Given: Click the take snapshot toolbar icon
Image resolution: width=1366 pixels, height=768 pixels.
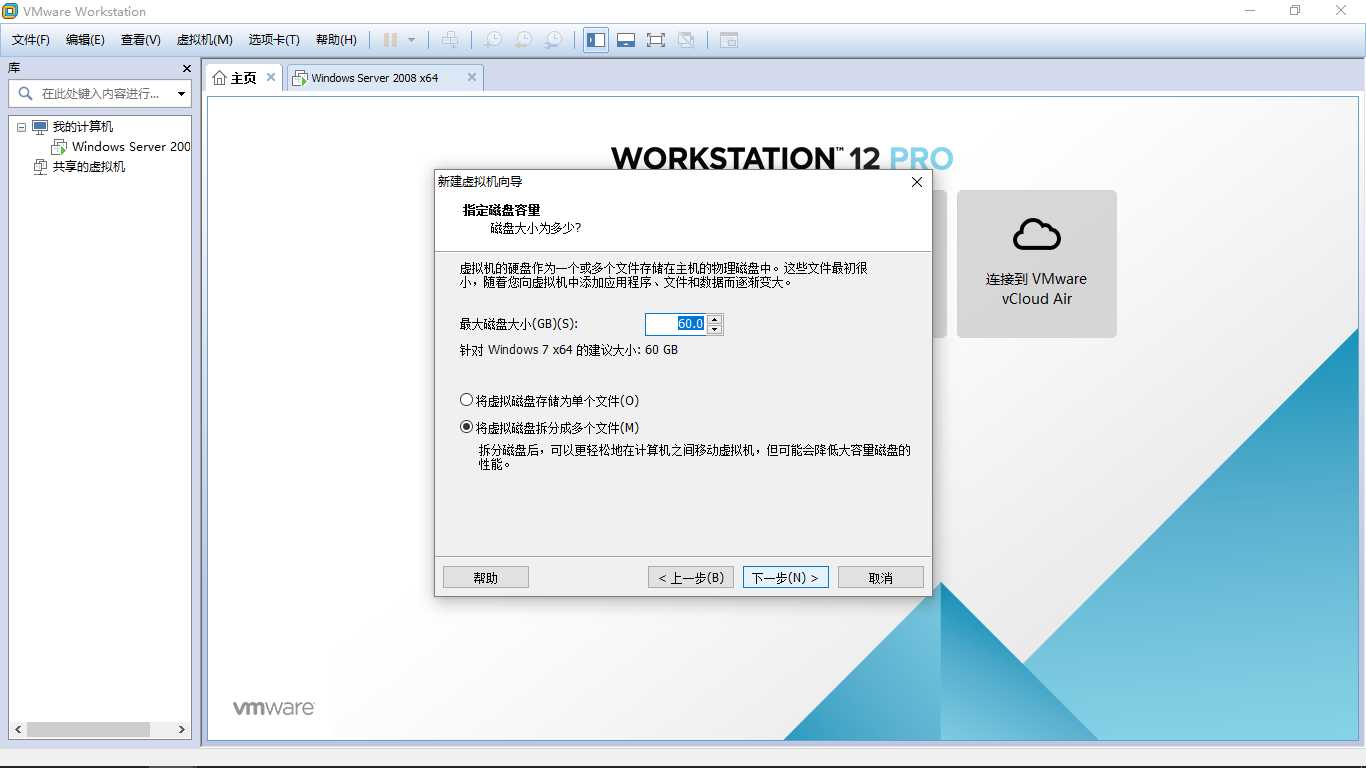Looking at the screenshot, I should coord(493,40).
